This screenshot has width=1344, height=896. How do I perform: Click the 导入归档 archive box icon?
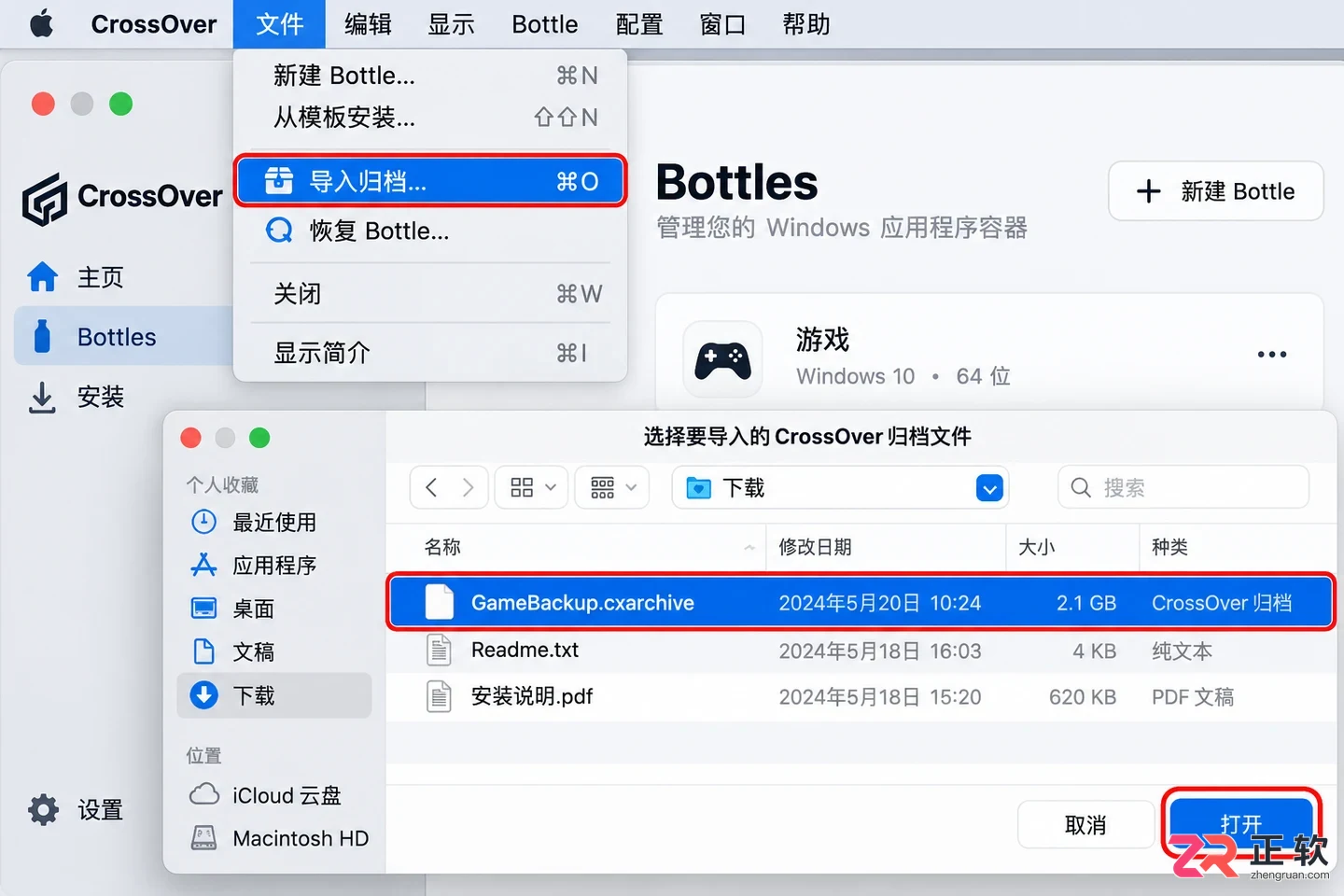click(278, 180)
